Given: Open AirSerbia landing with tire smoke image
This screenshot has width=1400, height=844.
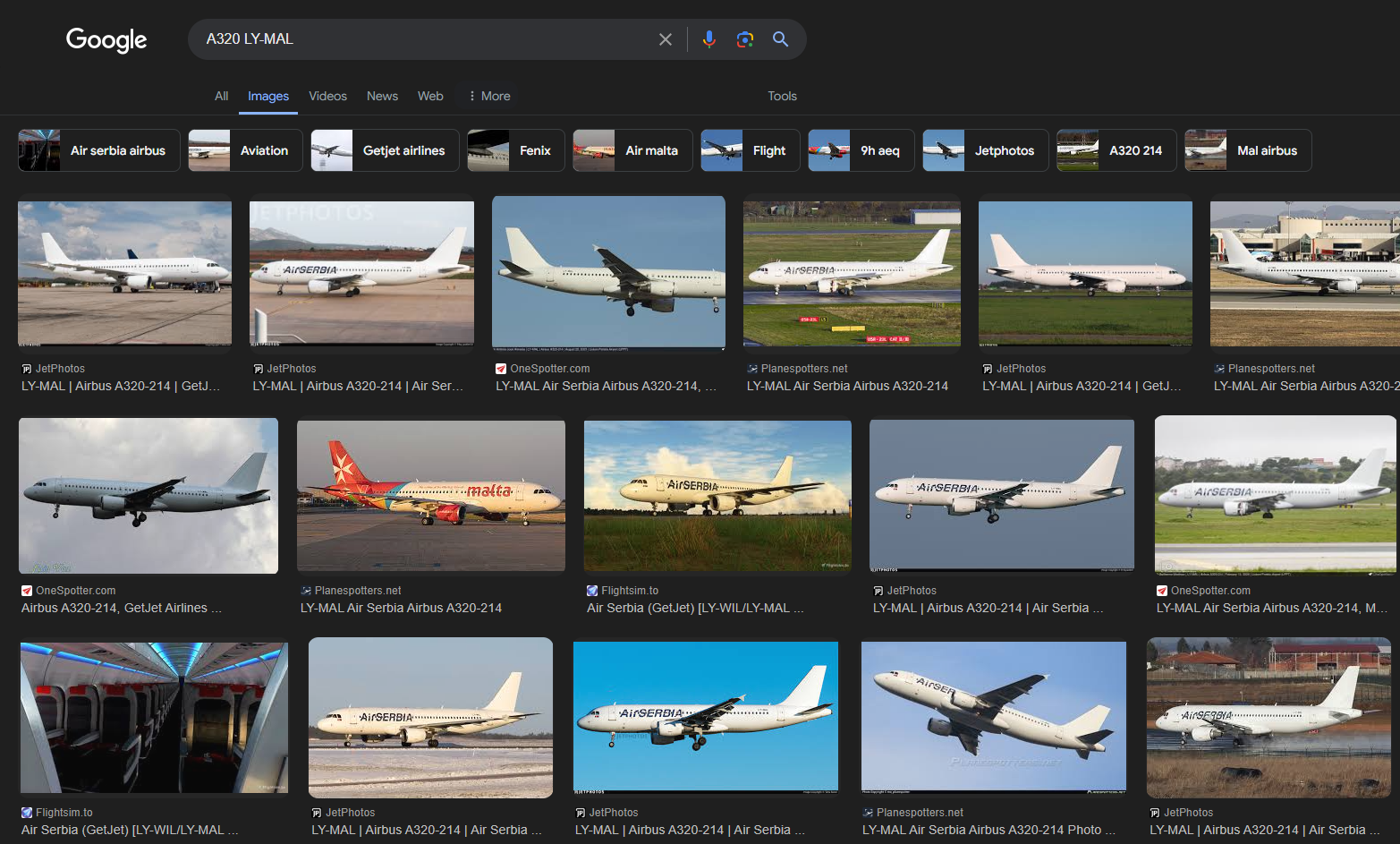Looking at the screenshot, I should [x=1268, y=718].
